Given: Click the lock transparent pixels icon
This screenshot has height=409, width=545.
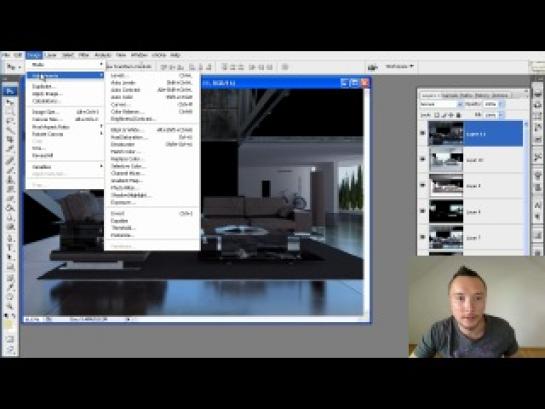Looking at the screenshot, I should (437, 115).
